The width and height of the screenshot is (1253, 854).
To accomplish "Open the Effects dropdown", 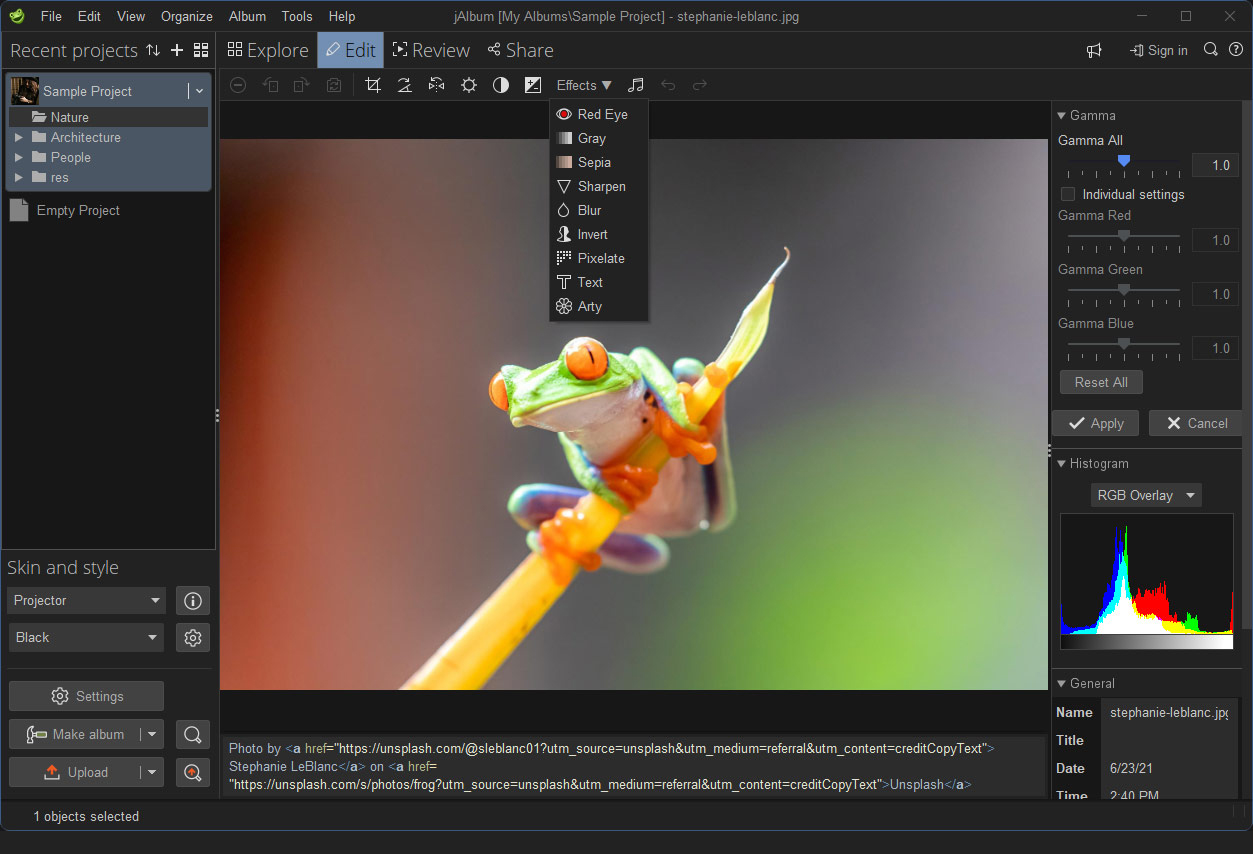I will pos(584,85).
